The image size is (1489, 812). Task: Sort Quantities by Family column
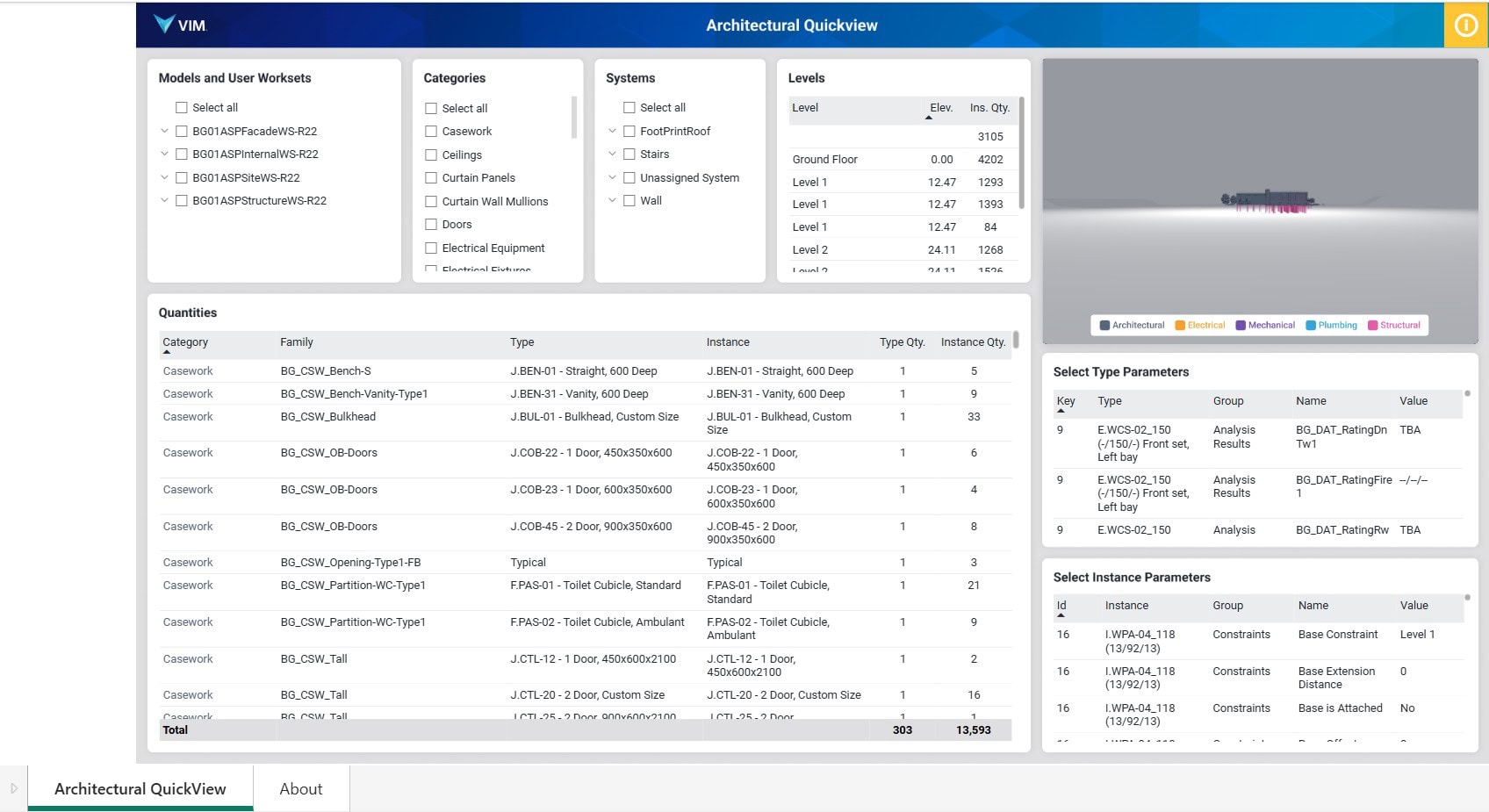coord(297,342)
